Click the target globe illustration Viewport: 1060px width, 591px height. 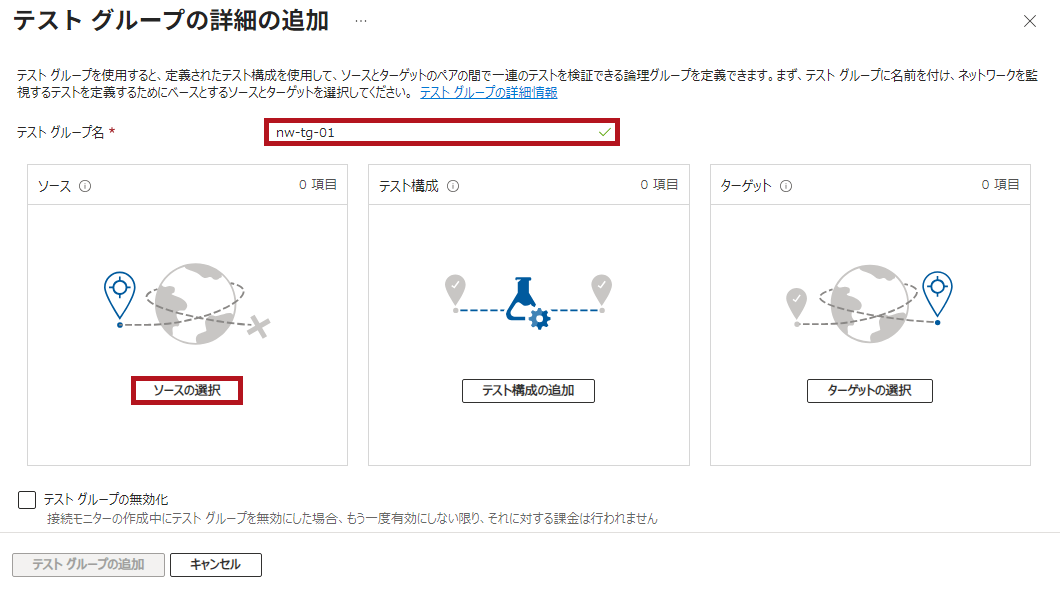tap(869, 303)
